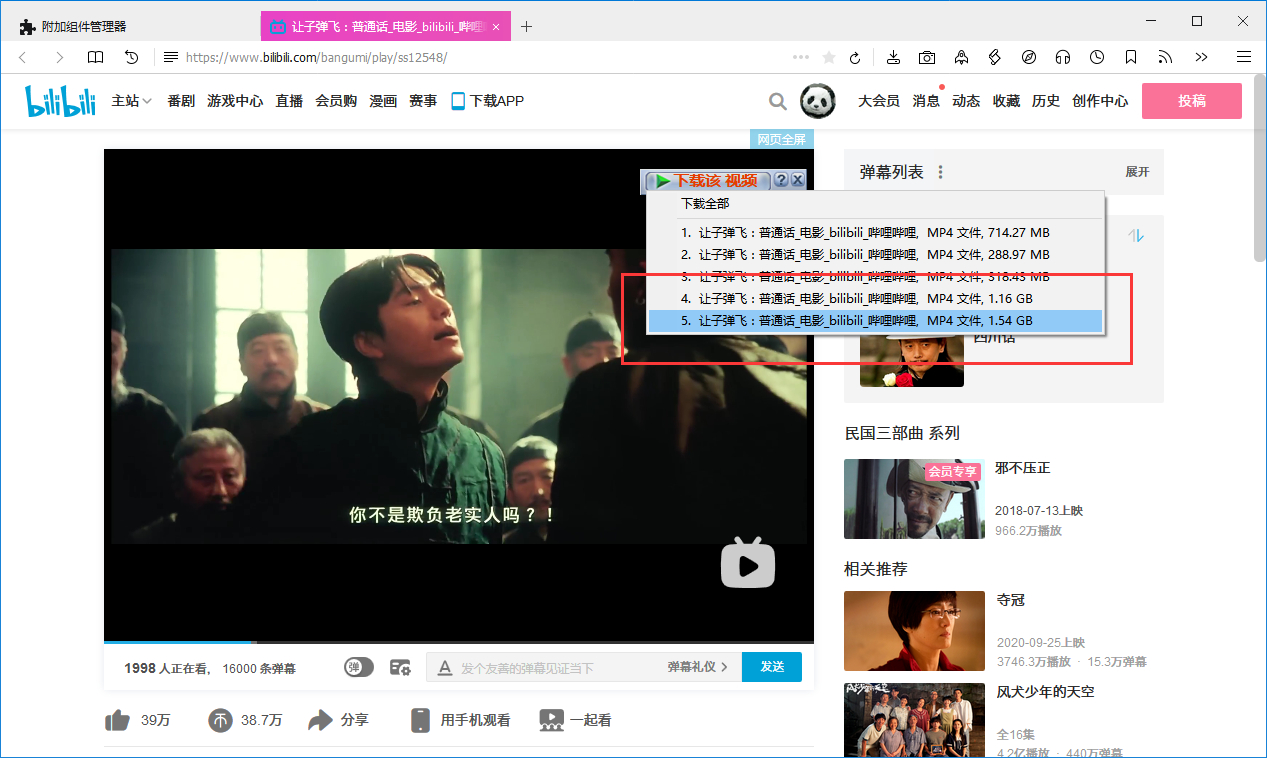
Task: Choose the 714.27 MB MP4 download option
Action: 875,232
